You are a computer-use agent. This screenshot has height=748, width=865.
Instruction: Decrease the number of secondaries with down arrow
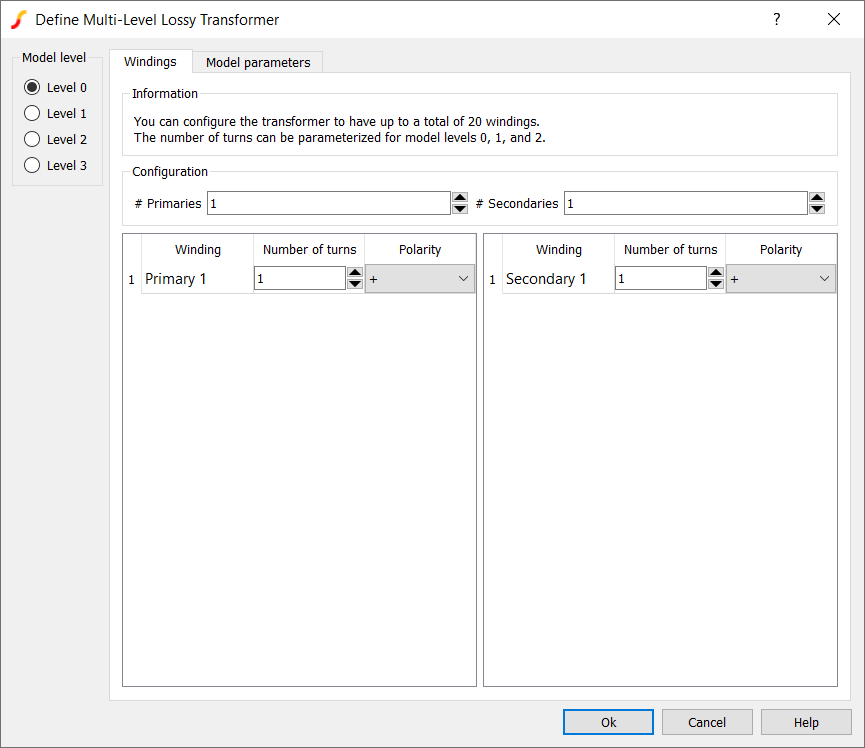pos(816,209)
